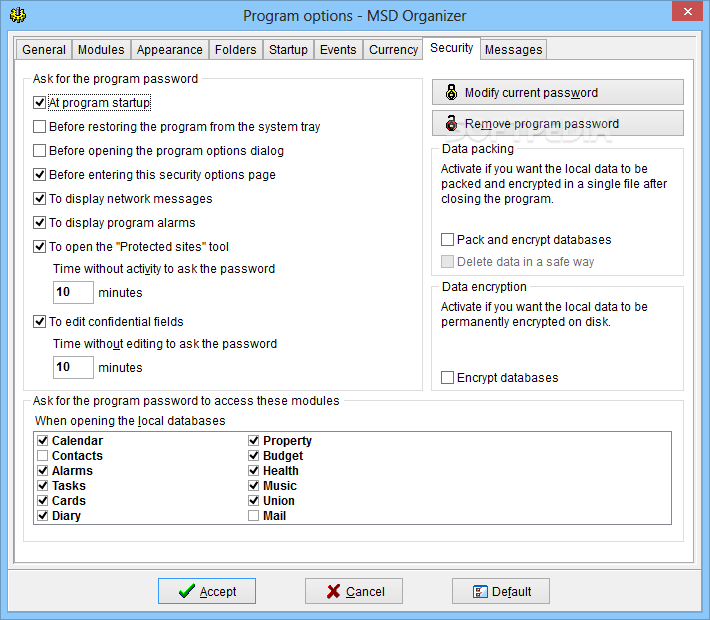
Task: Open the Modules tab
Action: [101, 49]
